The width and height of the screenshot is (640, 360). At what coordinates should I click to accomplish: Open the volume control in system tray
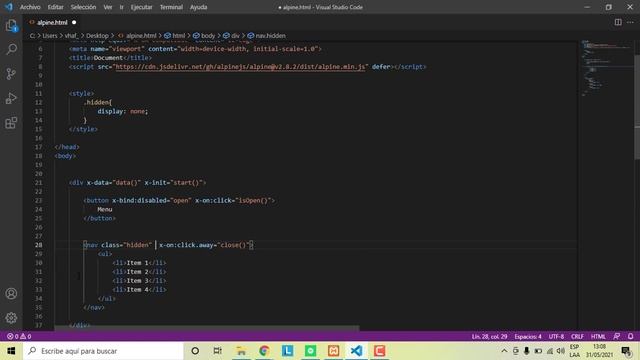click(x=561, y=351)
